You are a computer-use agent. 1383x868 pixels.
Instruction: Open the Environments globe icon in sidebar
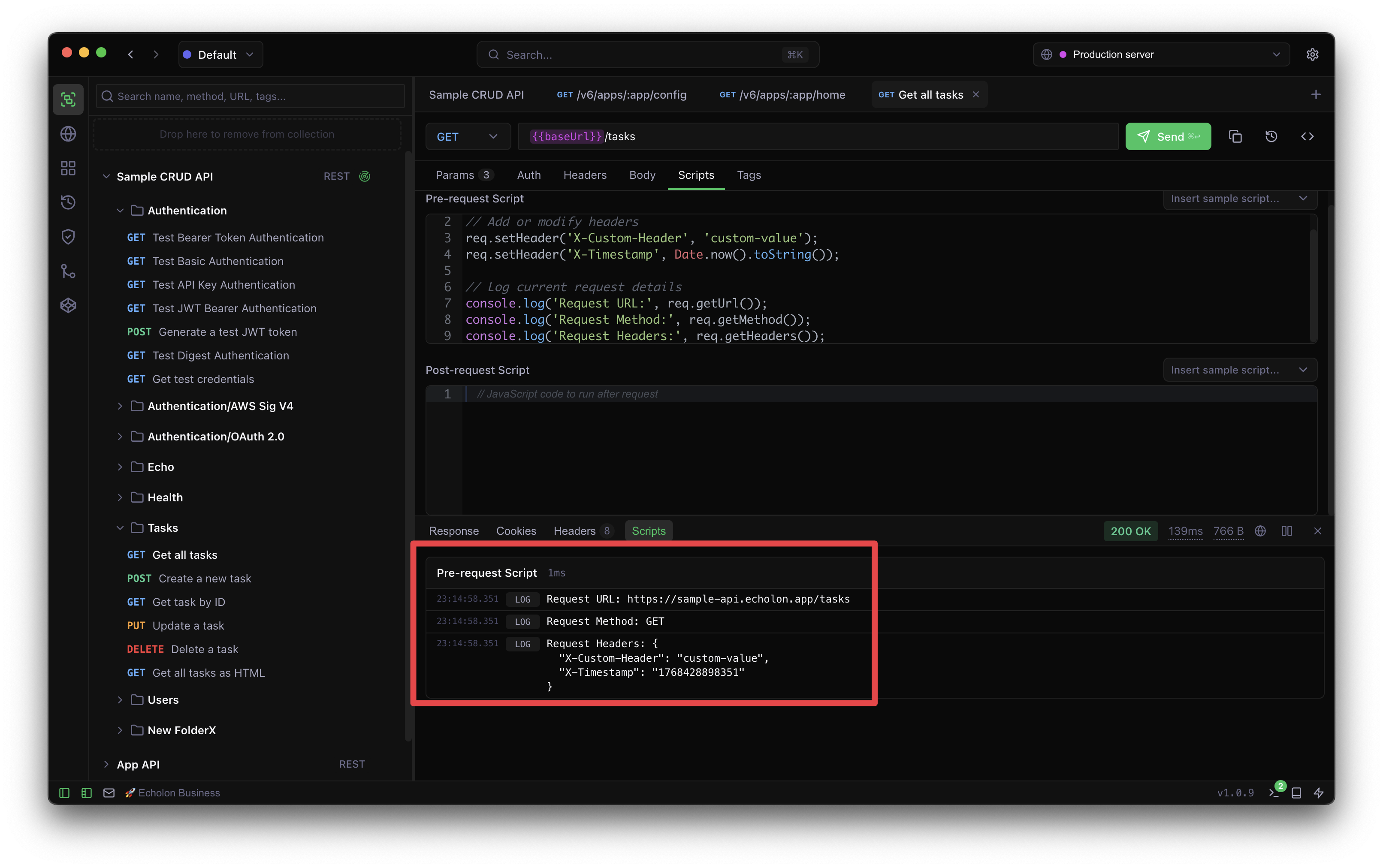68,133
